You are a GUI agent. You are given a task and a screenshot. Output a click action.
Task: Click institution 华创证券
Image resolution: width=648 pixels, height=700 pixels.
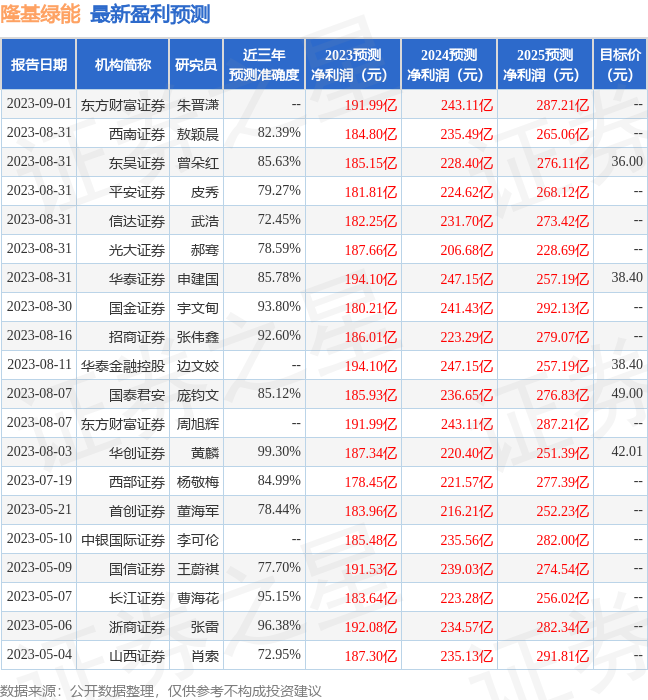tap(137, 453)
